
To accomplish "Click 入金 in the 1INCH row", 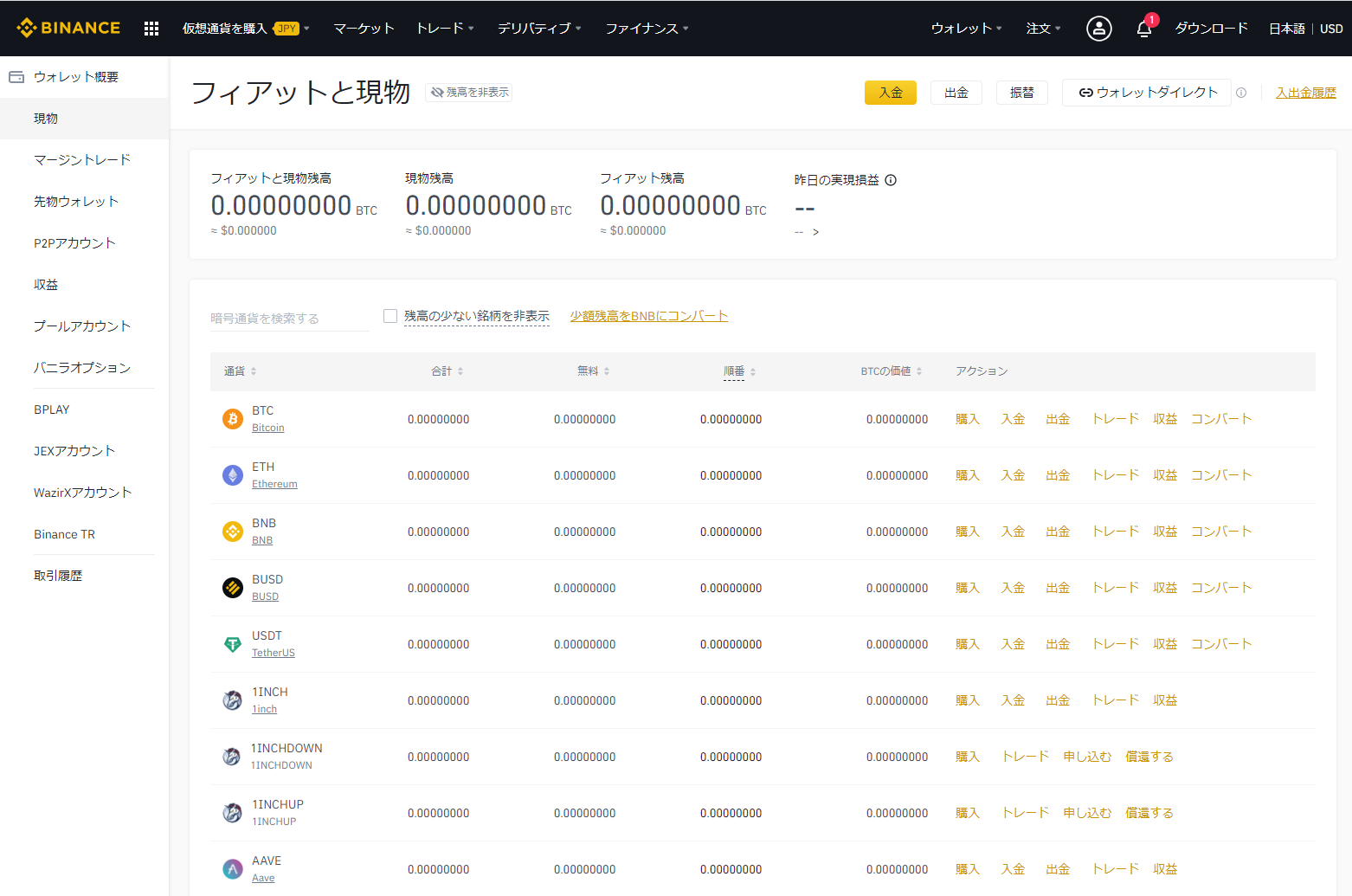I will (x=1013, y=700).
